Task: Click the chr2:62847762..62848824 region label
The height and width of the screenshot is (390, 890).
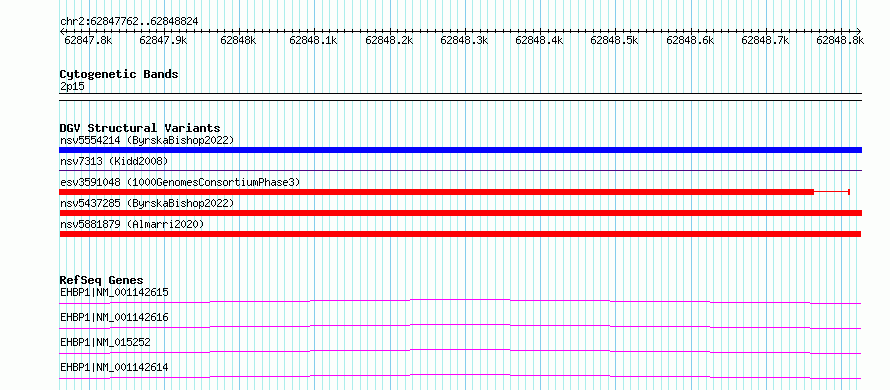Action: (129, 21)
